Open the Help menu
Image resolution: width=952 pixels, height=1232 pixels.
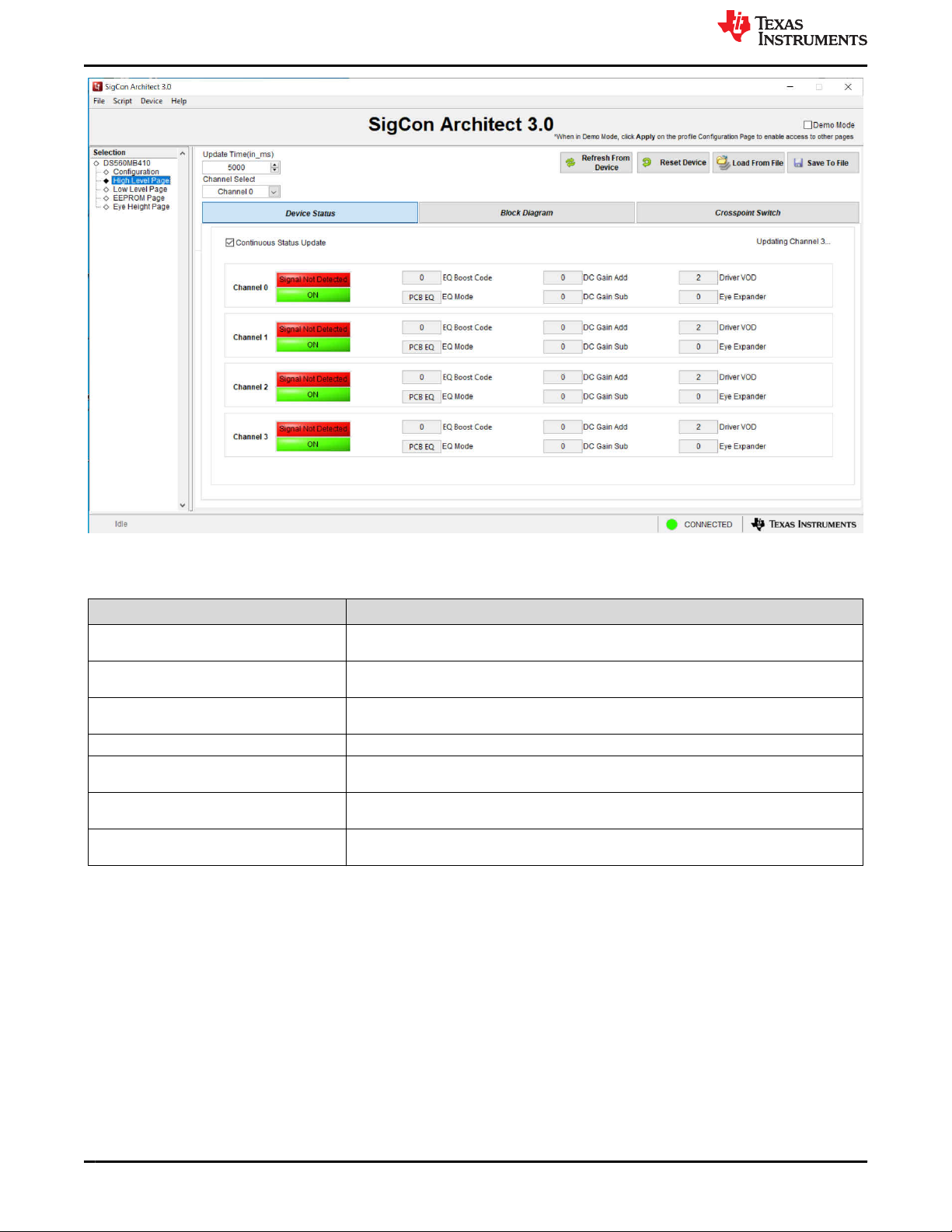pos(179,101)
